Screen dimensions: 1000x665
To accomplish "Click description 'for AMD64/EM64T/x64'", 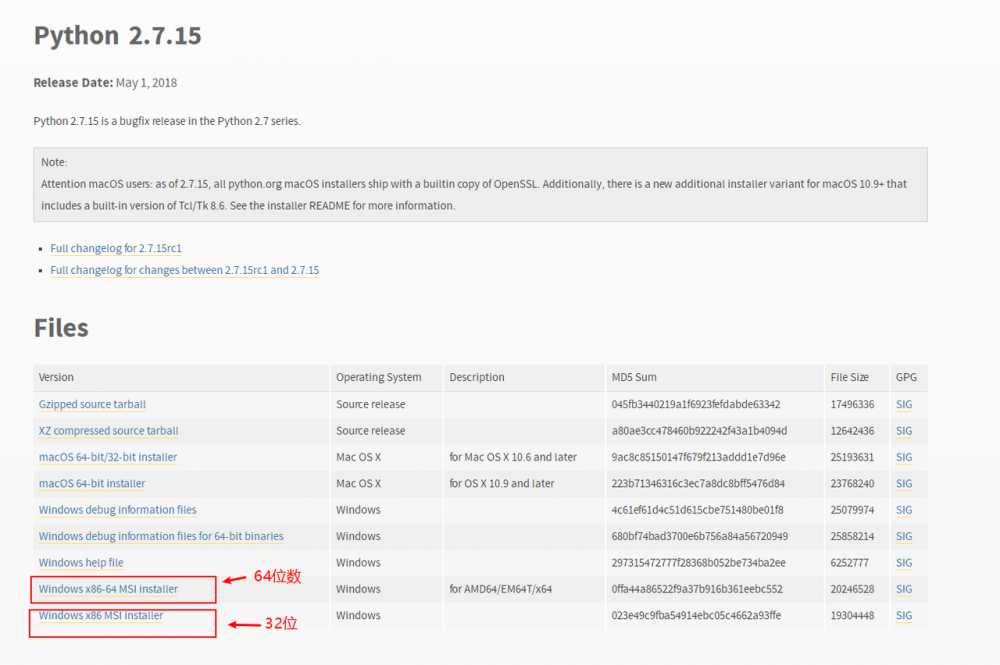I will (501, 589).
